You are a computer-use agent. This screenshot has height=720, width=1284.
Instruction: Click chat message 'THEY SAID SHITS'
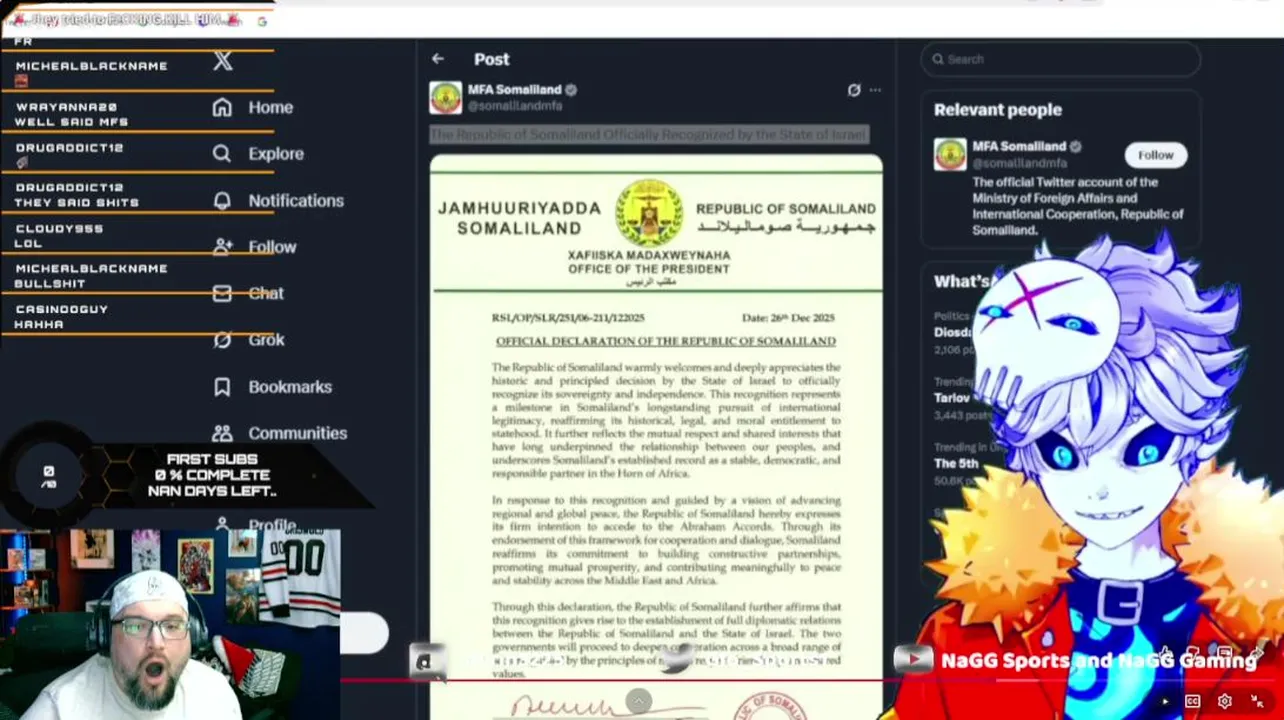[x=77, y=202]
